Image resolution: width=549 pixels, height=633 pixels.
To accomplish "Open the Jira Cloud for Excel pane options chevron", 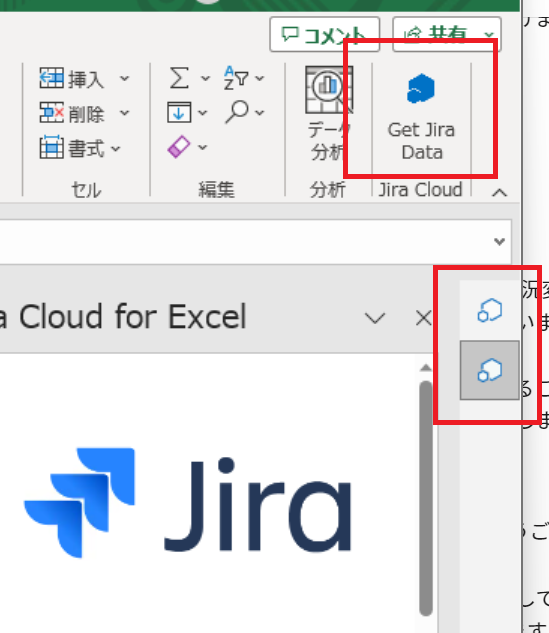I will (375, 318).
